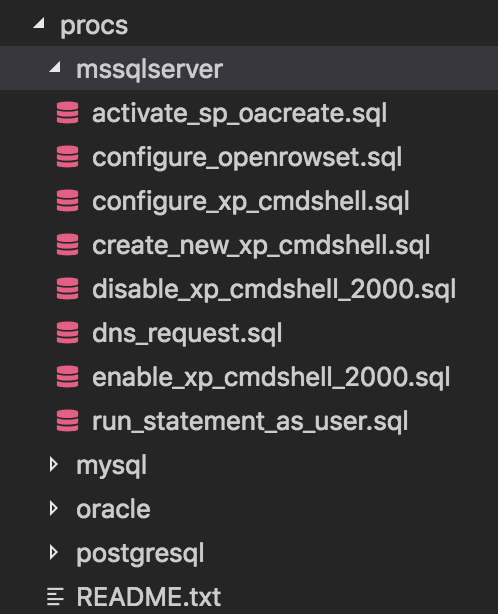Screen dimensions: 498x614
Task: Collapse the mssqlserver folder arrow
Action: click(x=54, y=67)
